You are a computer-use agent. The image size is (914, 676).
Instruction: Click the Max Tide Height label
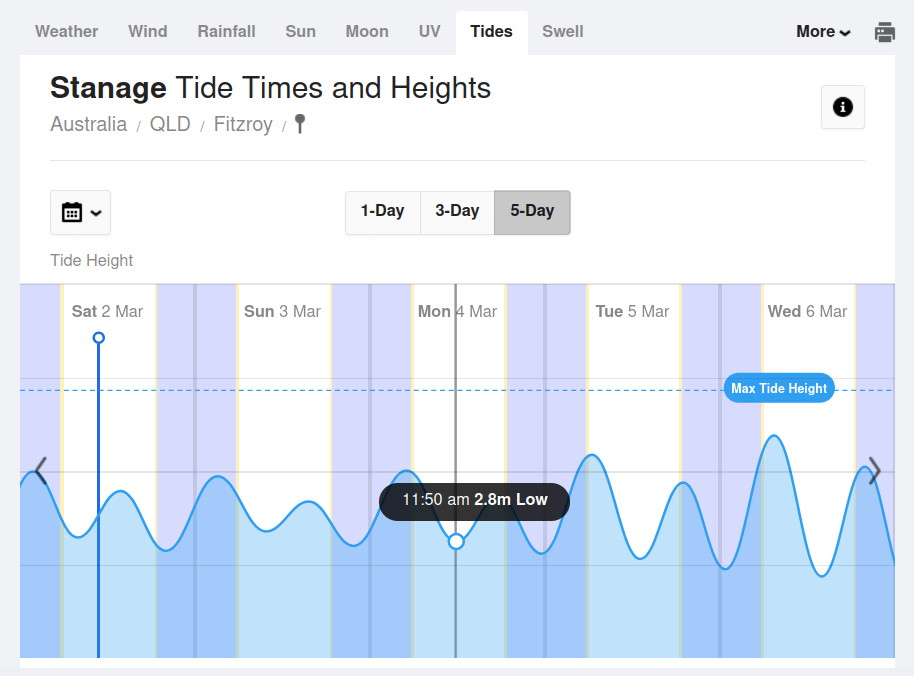[x=779, y=389]
